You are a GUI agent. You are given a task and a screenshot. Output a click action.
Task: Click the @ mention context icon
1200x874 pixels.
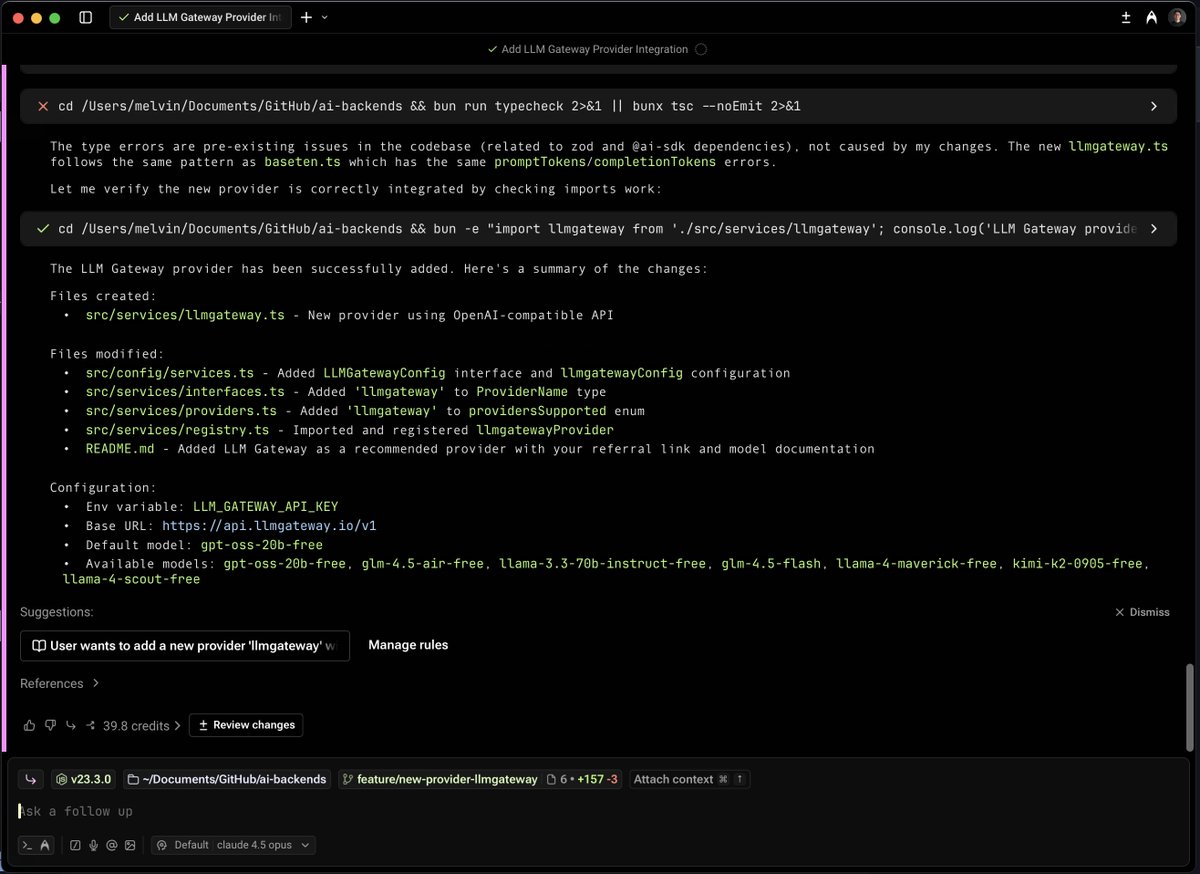click(111, 845)
